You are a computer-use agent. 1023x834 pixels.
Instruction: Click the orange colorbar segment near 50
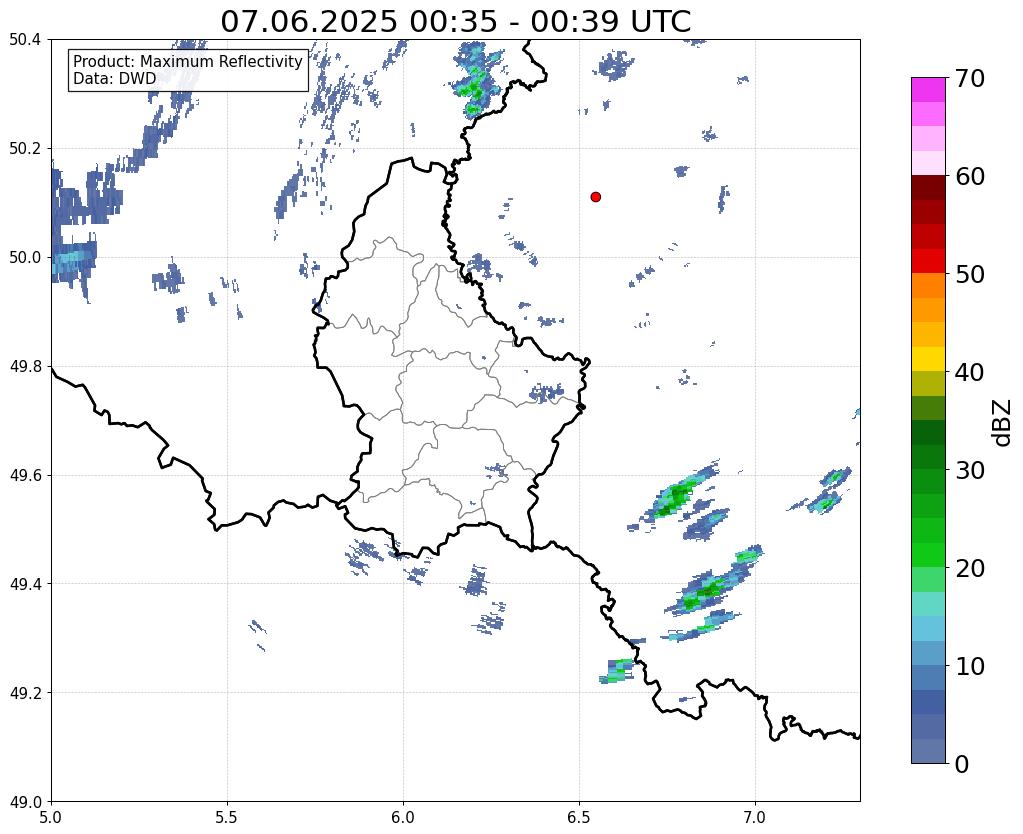928,285
